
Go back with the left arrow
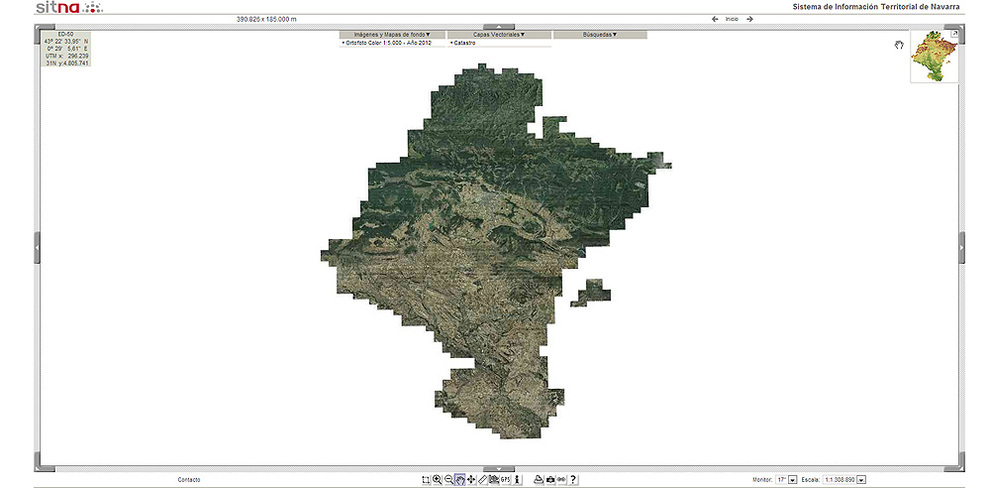point(715,19)
